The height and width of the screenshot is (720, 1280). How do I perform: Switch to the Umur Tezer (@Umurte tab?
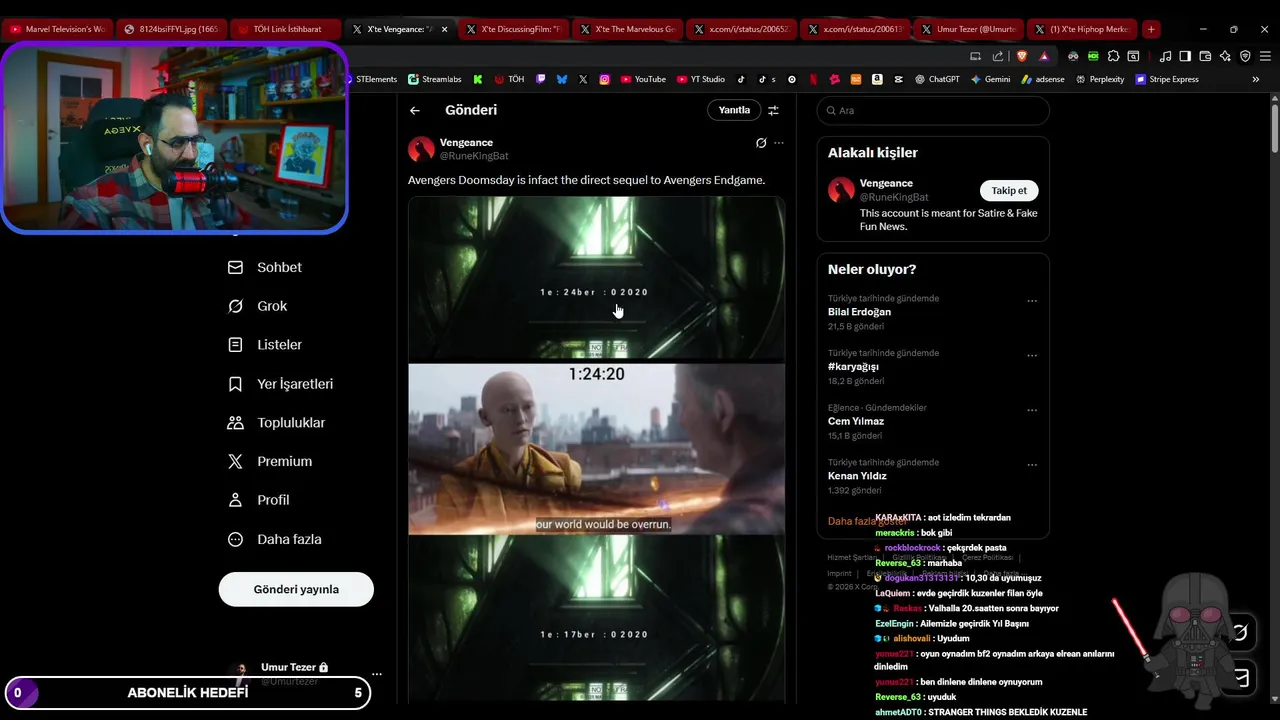pyautogui.click(x=969, y=29)
